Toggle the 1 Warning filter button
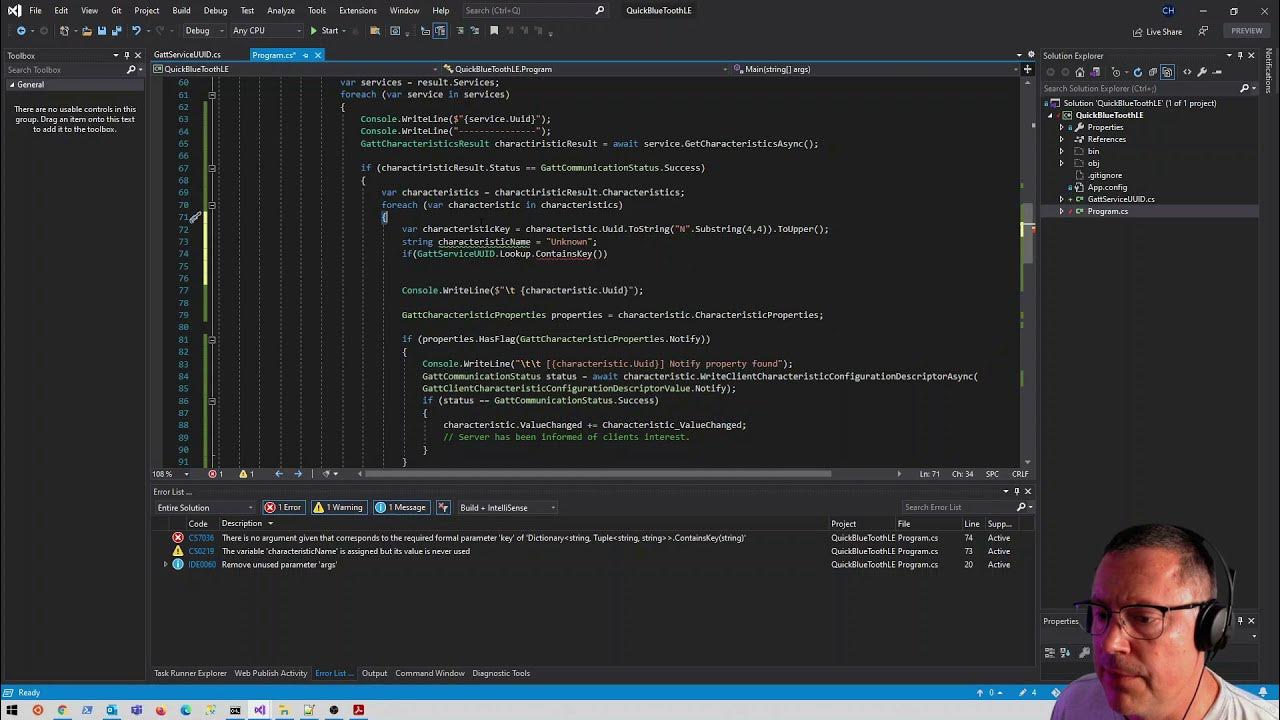Image resolution: width=1280 pixels, height=720 pixels. (338, 507)
